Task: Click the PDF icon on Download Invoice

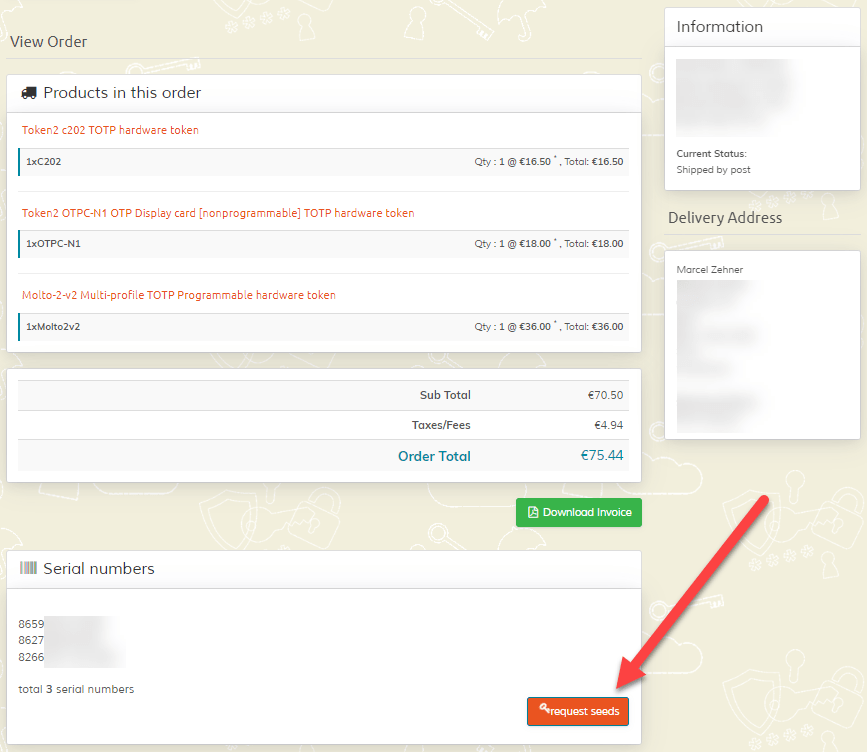Action: (x=533, y=512)
